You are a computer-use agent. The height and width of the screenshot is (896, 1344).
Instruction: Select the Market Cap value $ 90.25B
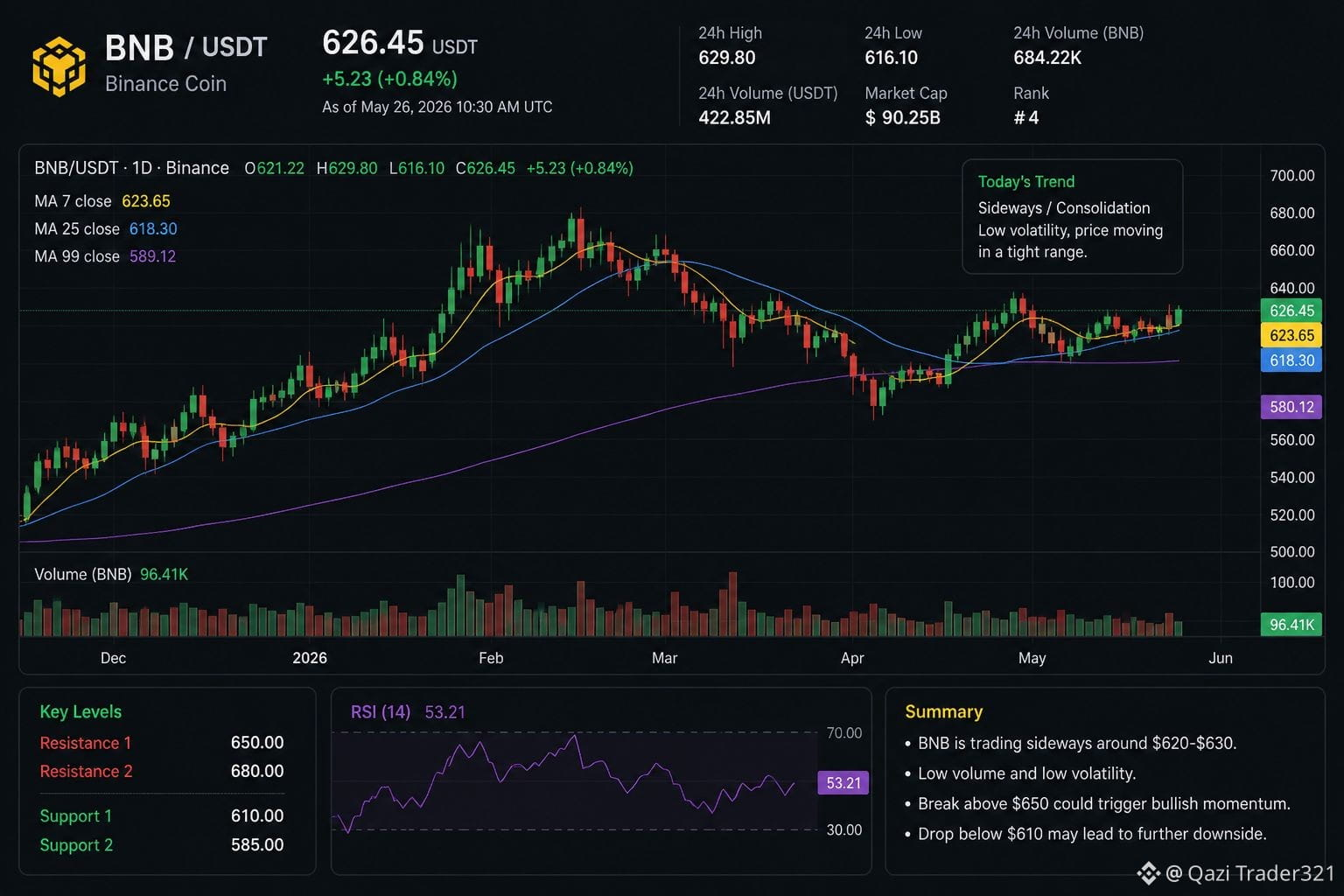[x=902, y=117]
